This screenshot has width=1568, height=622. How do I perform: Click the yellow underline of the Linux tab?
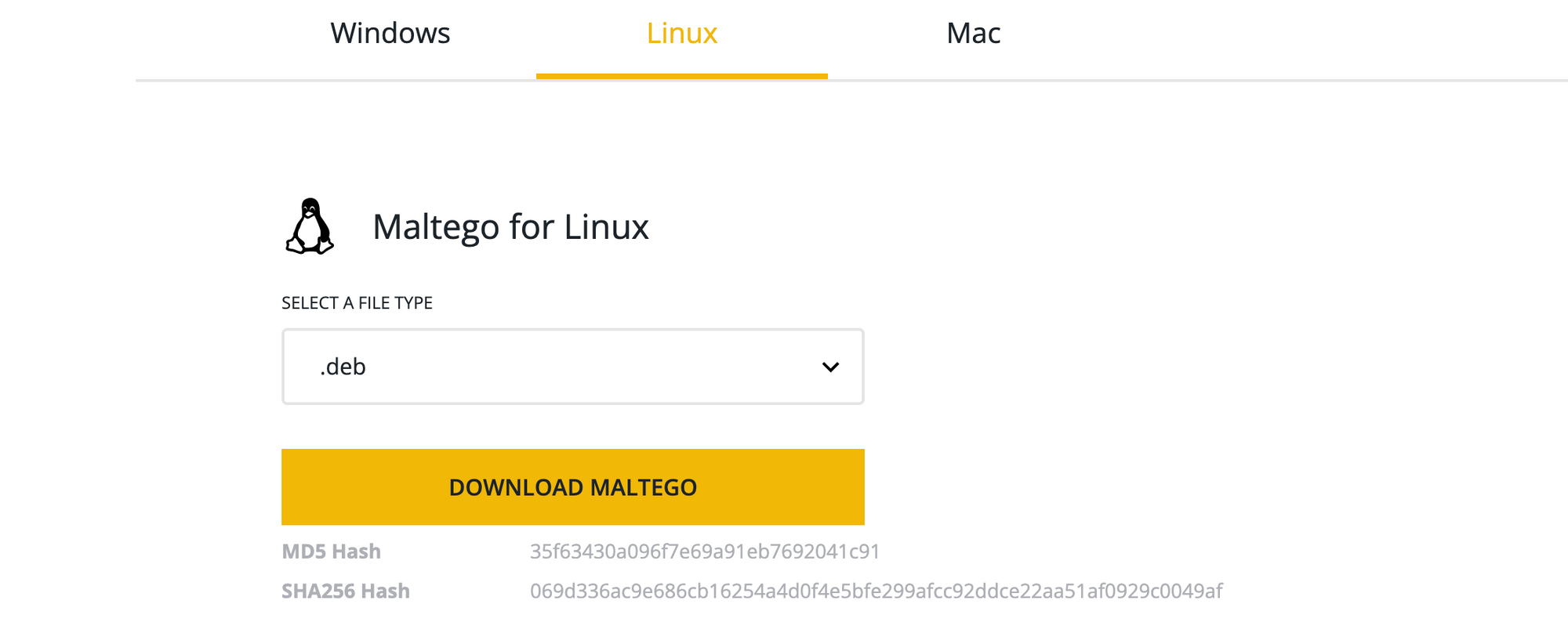[x=681, y=75]
